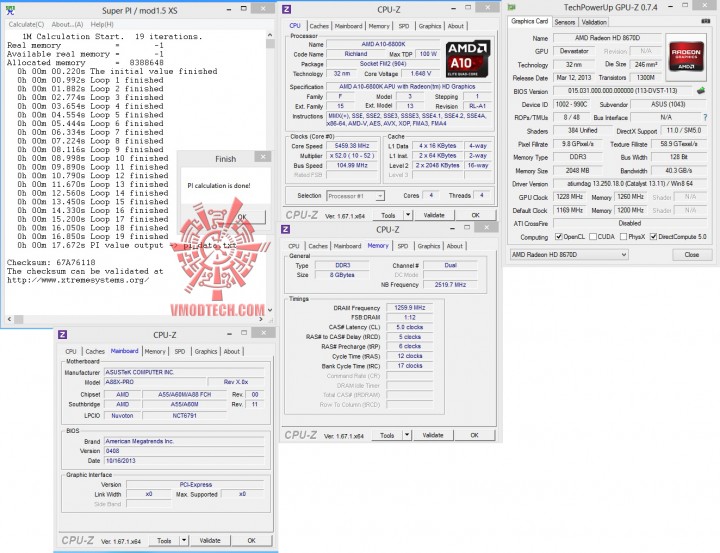This screenshot has height=553, width=720.
Task: Open Tools dropdown arrow in Memory CPU-Z window
Action: tap(407, 435)
